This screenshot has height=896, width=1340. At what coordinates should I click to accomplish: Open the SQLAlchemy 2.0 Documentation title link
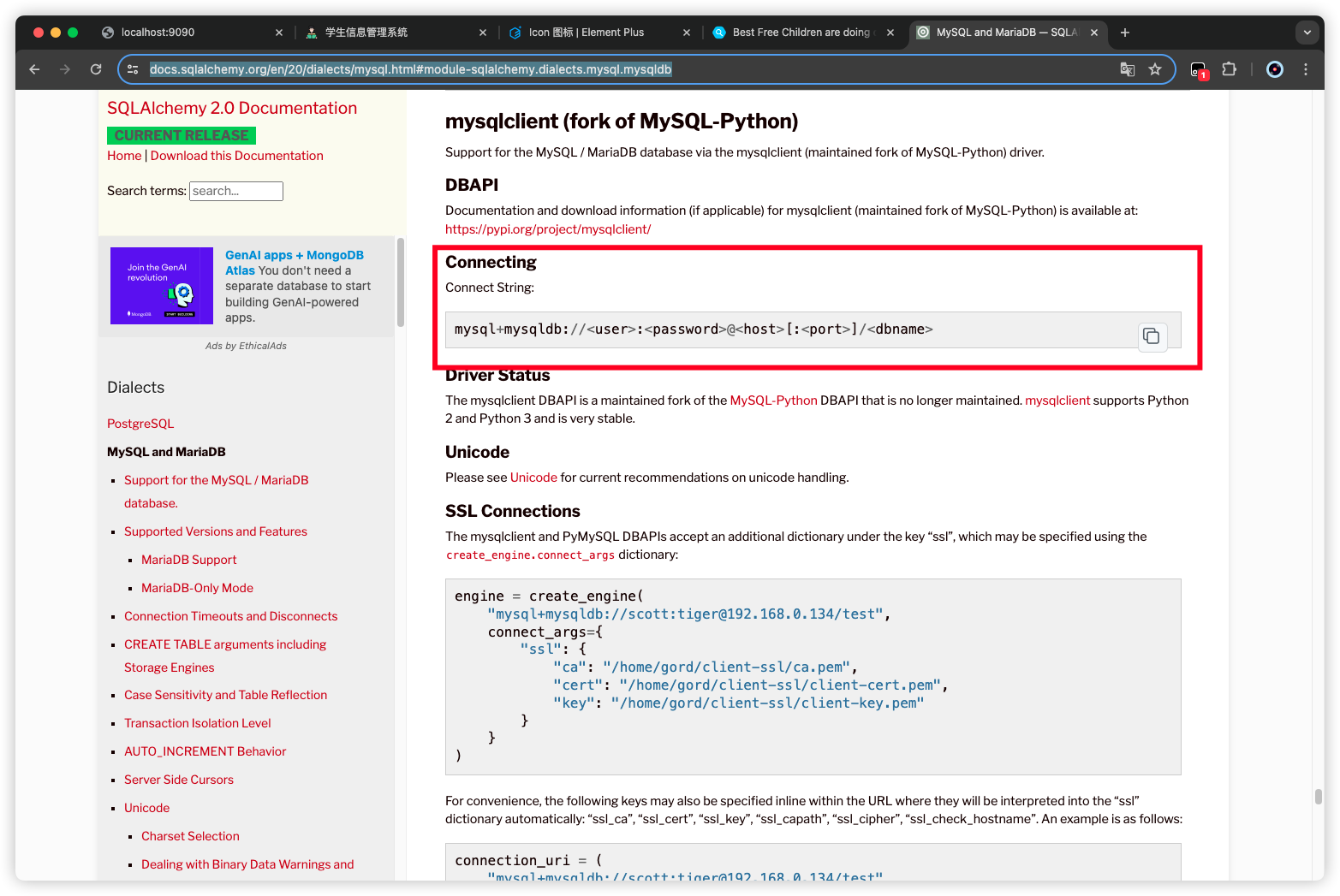click(x=232, y=108)
